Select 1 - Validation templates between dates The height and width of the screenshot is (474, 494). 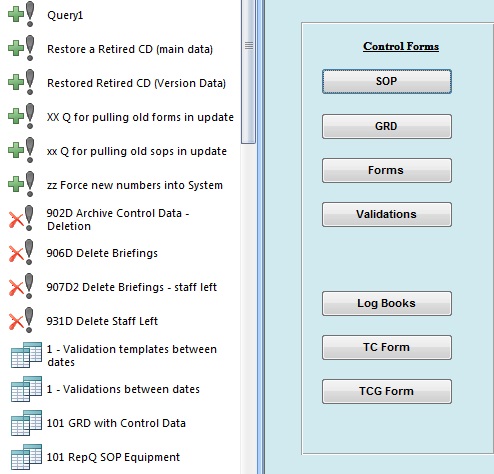[x=132, y=356]
